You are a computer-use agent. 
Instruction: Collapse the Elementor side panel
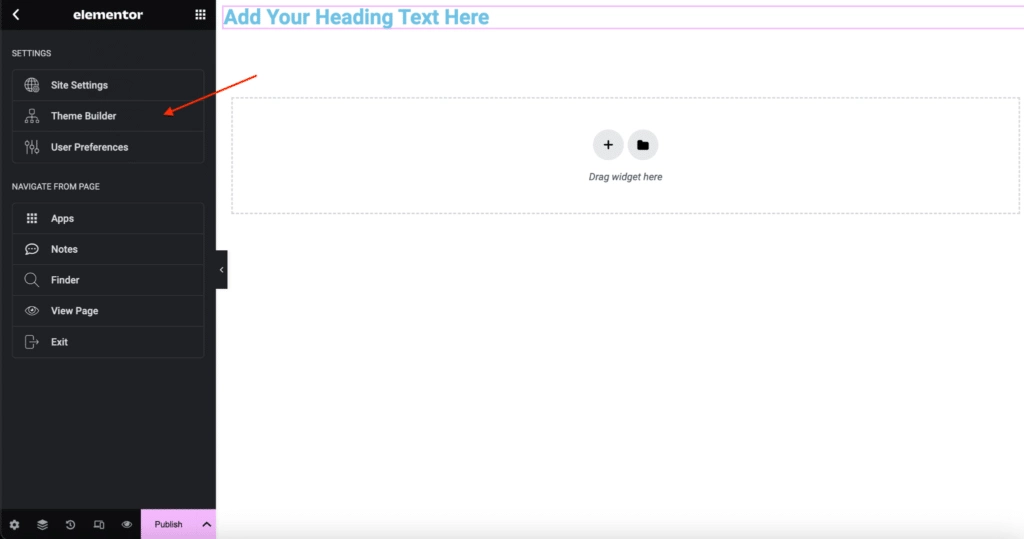click(x=221, y=270)
